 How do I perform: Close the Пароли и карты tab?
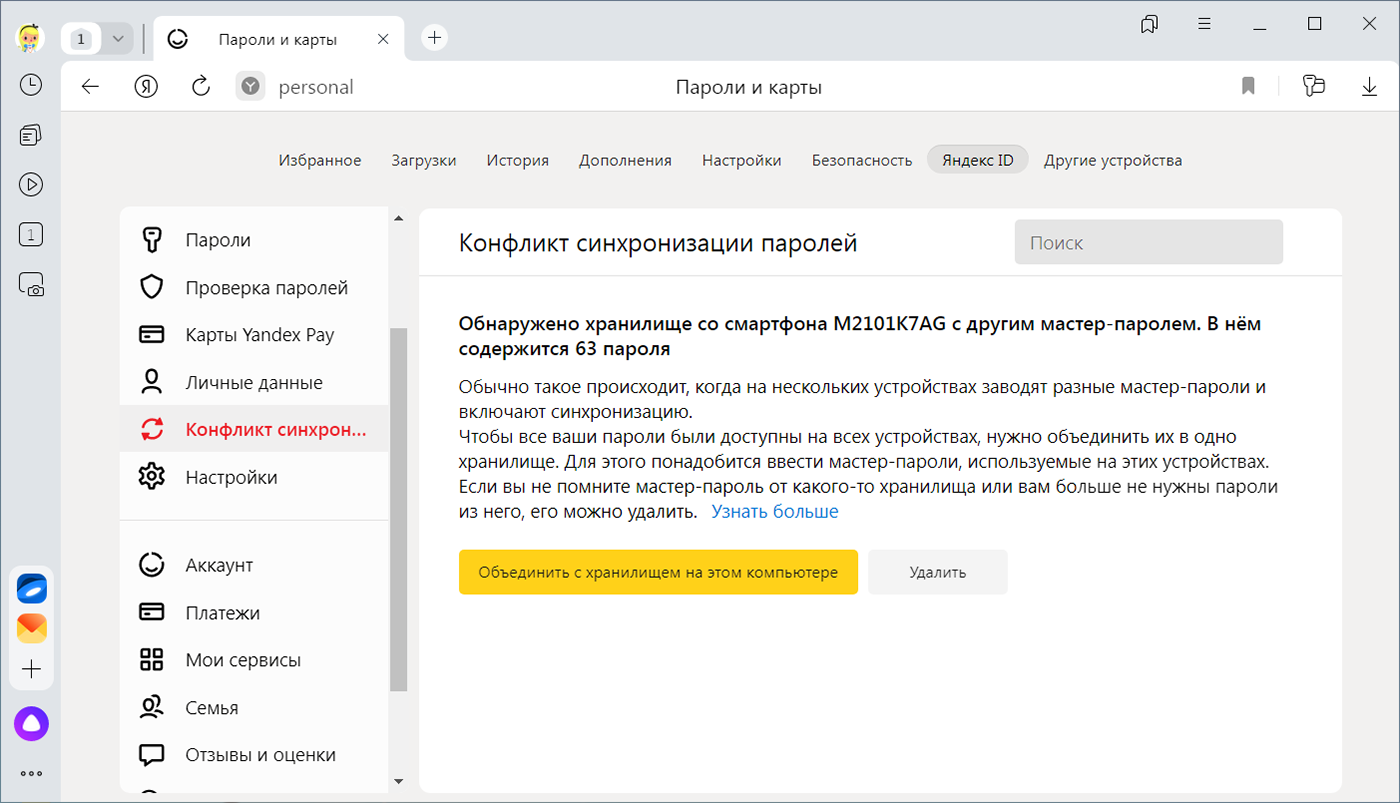click(x=383, y=39)
